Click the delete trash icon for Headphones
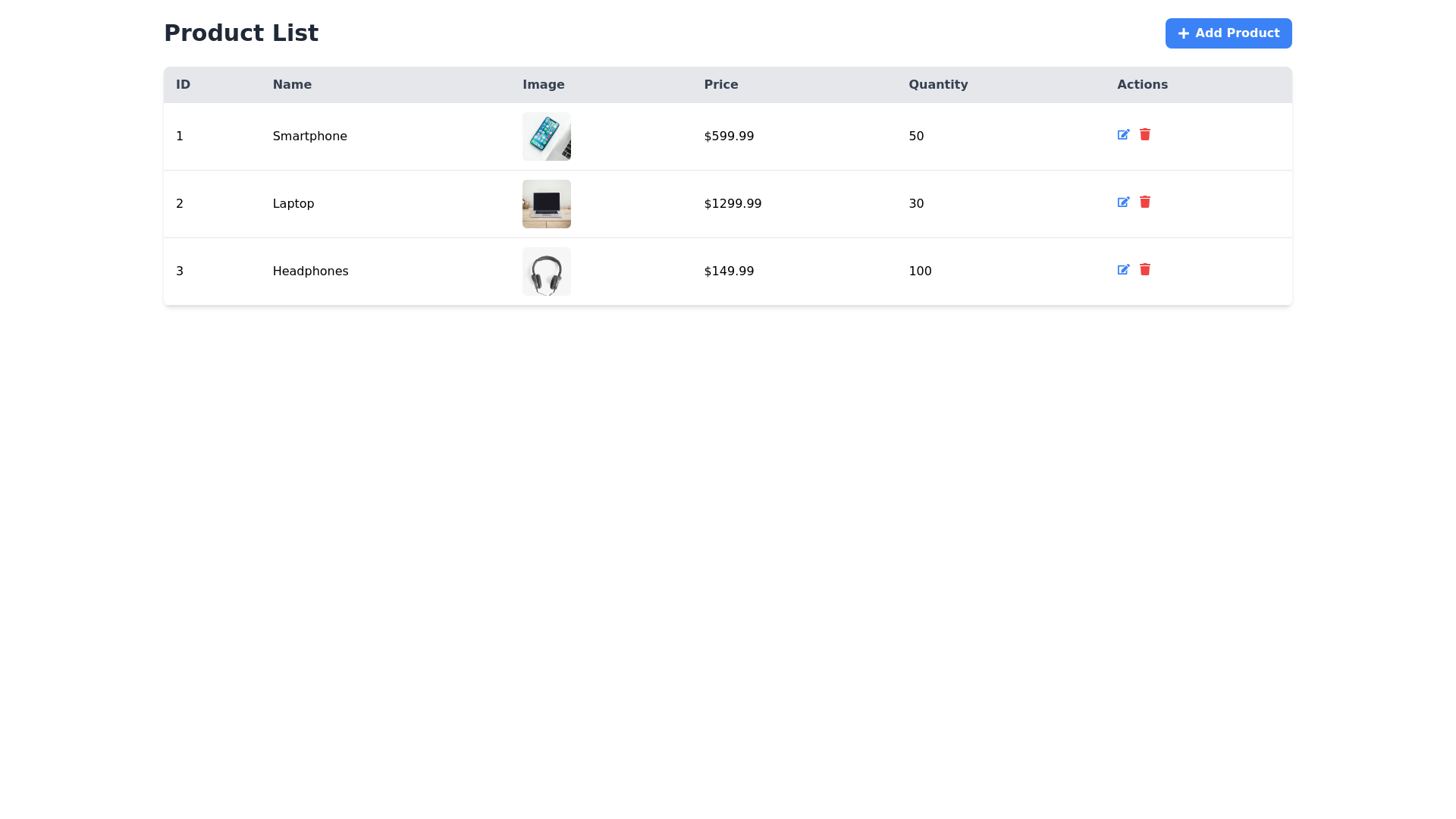The image size is (1456, 819). click(x=1145, y=270)
